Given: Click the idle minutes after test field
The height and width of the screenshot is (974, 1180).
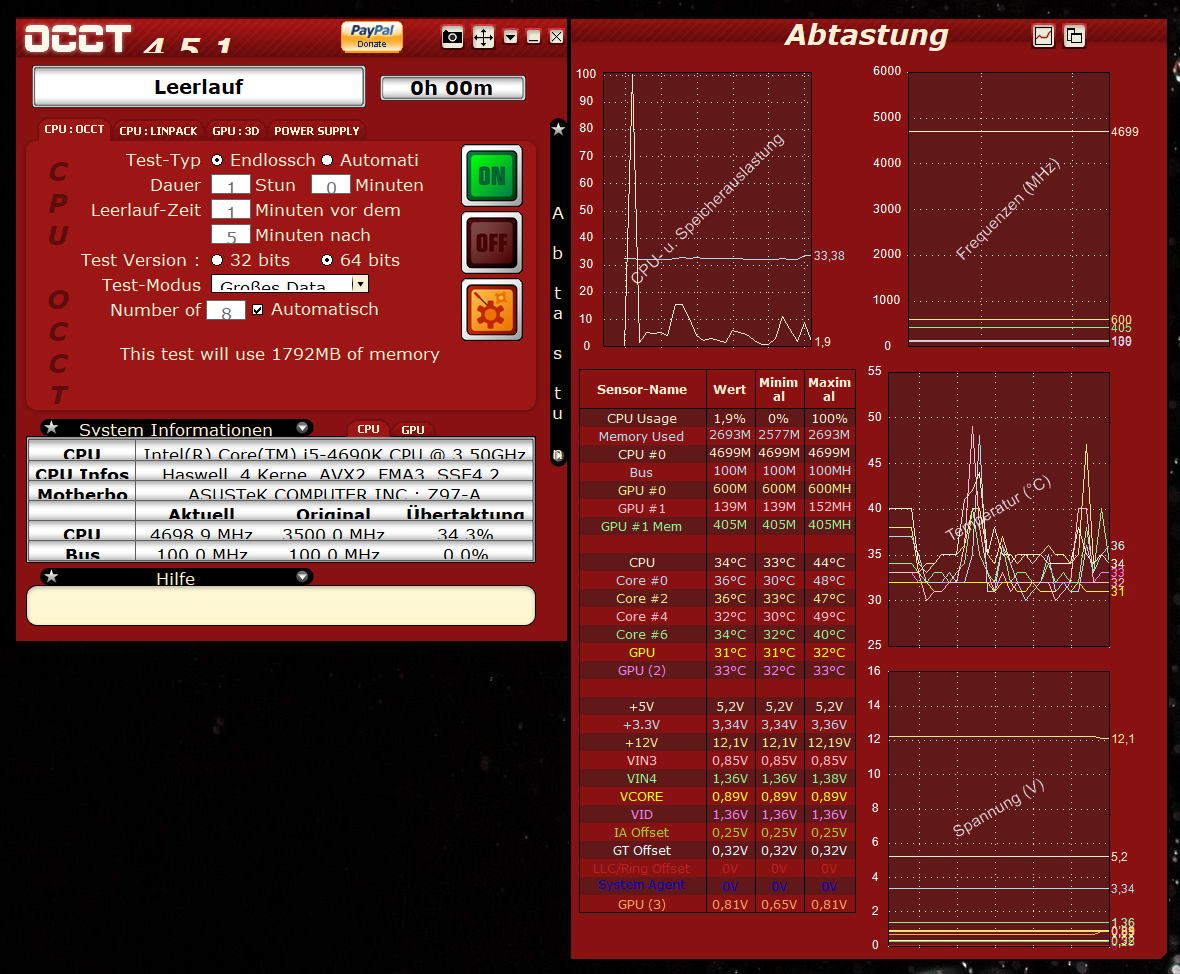Looking at the screenshot, I should [x=230, y=234].
